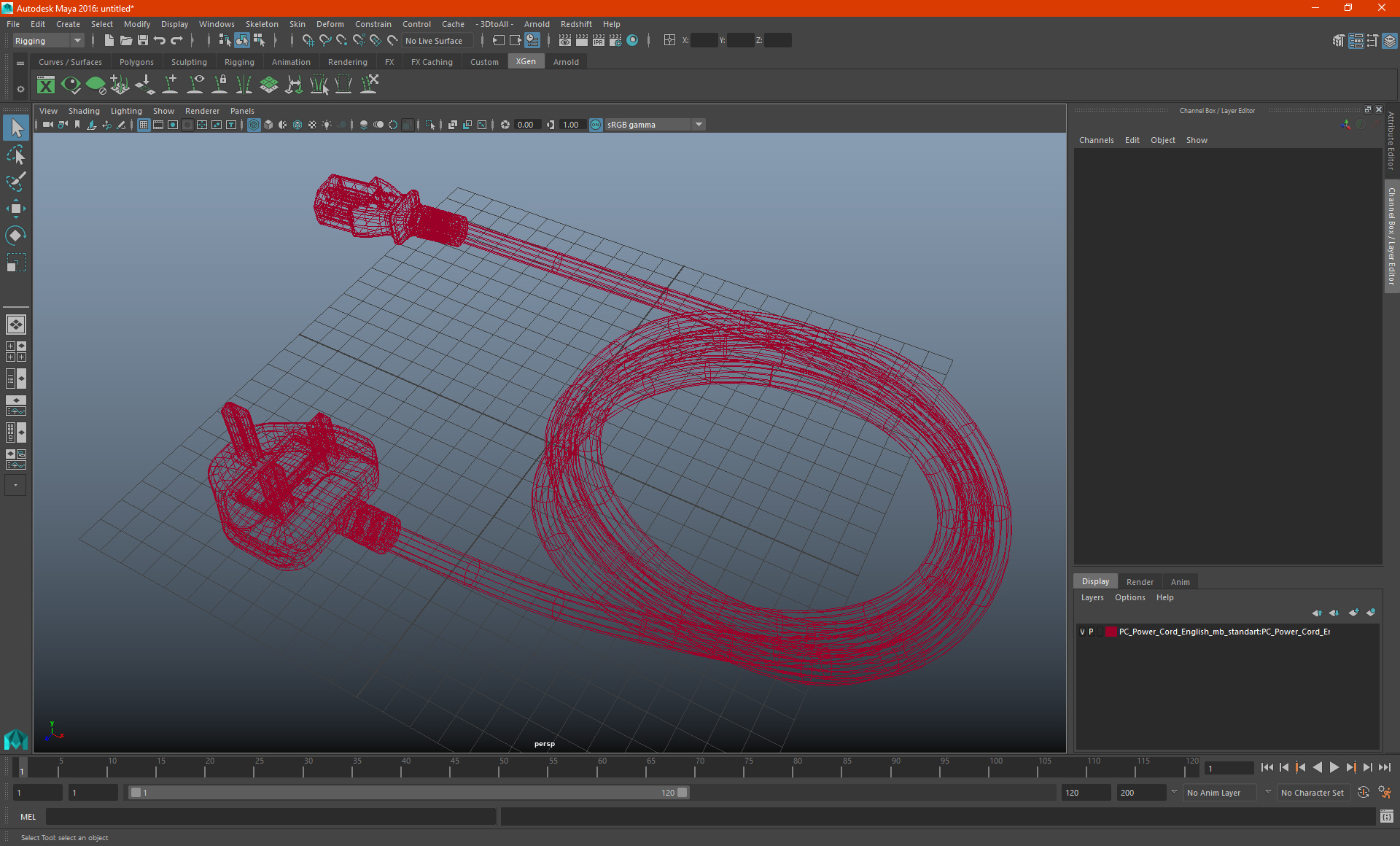
Task: Switch to the Polygons shelf tab
Action: 136,62
